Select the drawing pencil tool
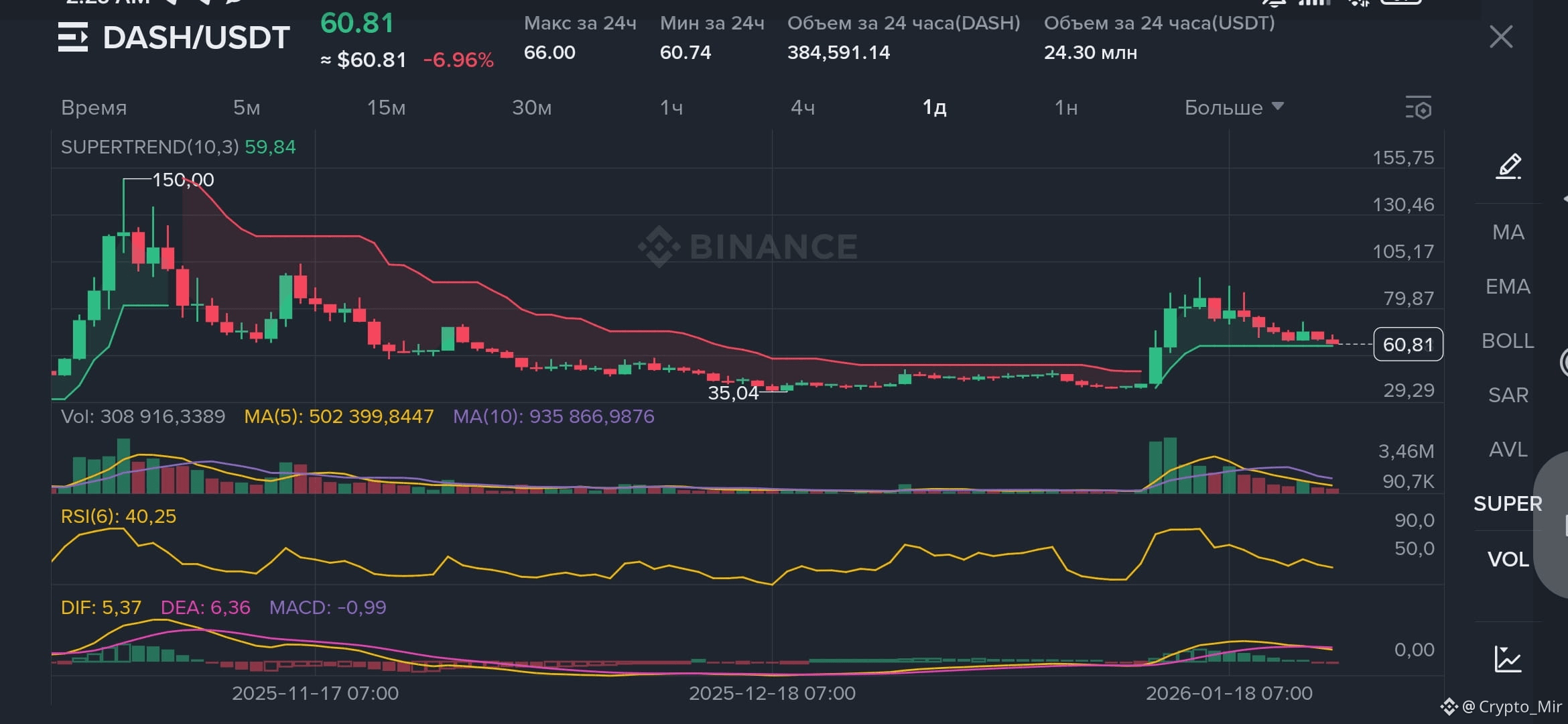This screenshot has width=1568, height=724. [x=1508, y=166]
